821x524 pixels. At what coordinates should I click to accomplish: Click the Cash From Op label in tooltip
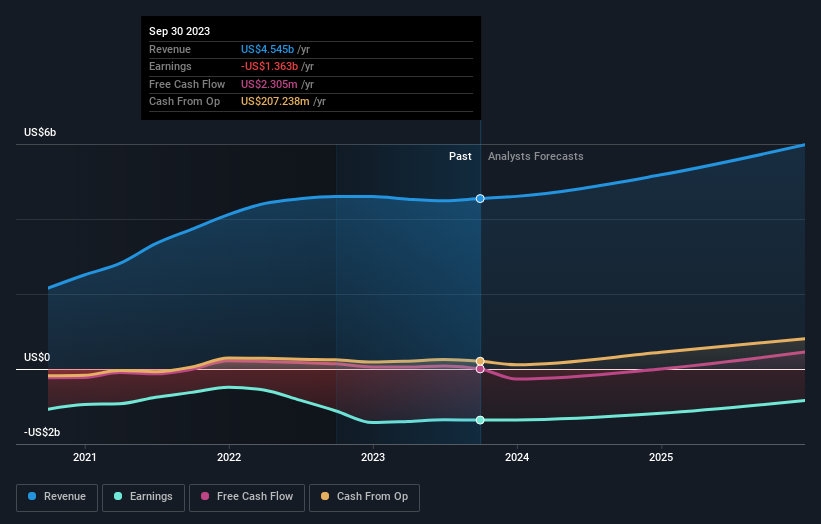click(184, 102)
